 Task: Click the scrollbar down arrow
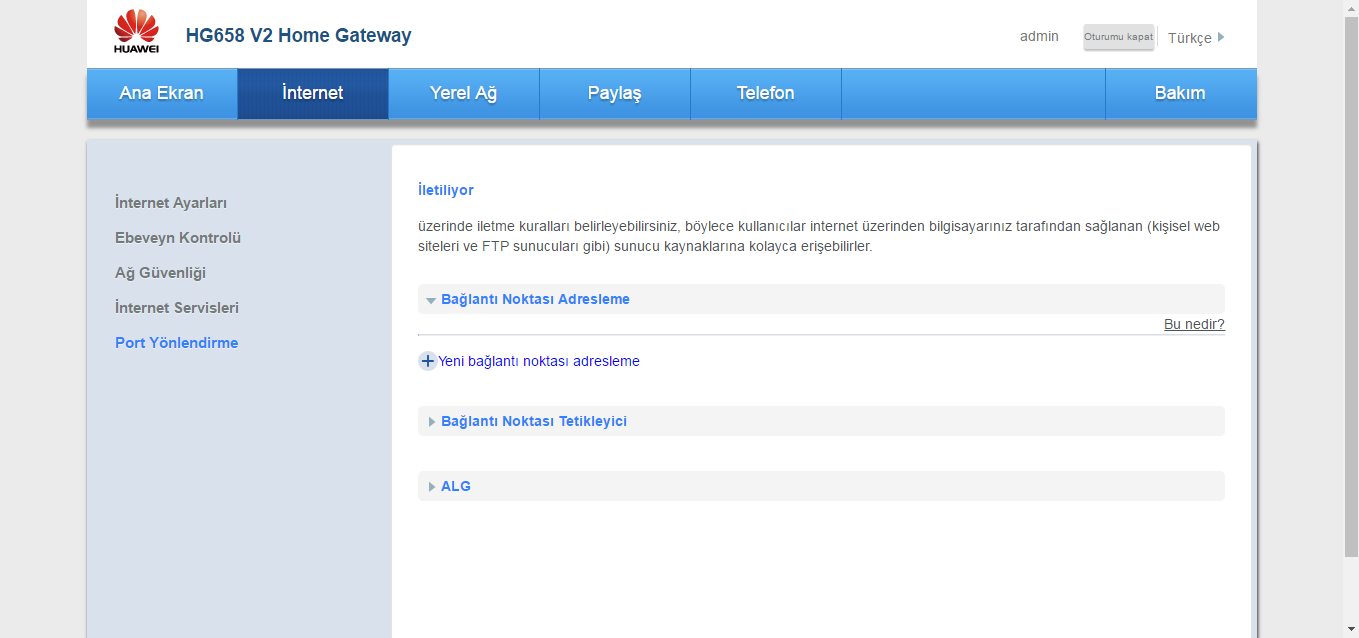[x=1351, y=630]
